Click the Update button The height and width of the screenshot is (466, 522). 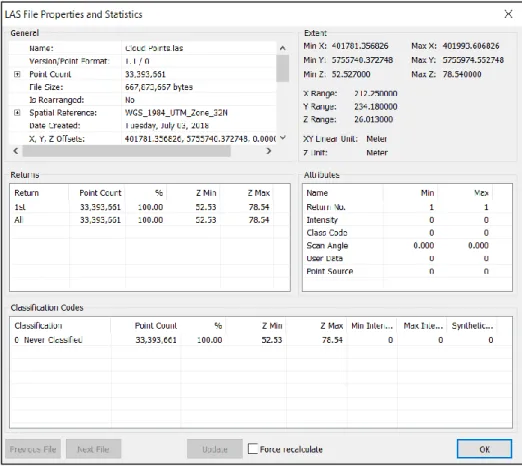[x=215, y=449]
